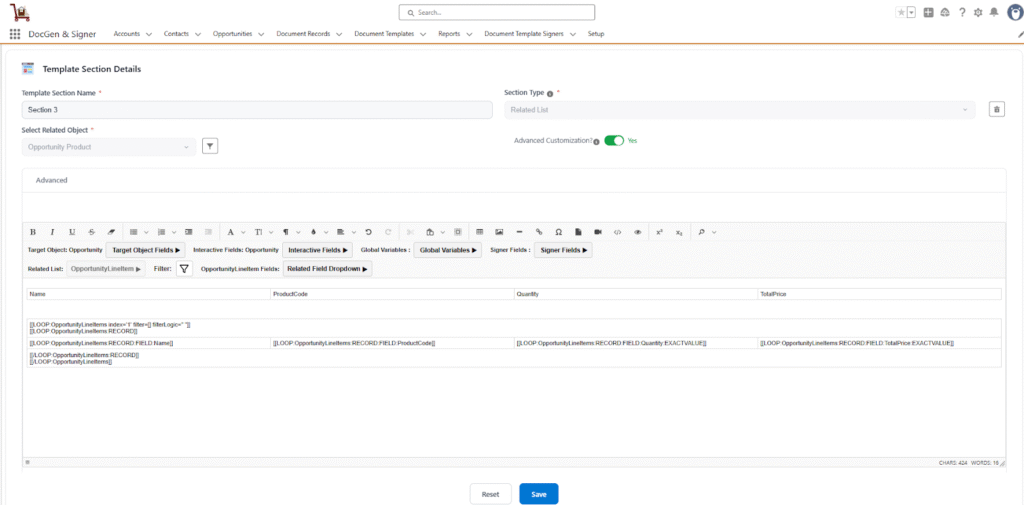The width and height of the screenshot is (1024, 505).
Task: Insert a link with the link icon
Action: [x=539, y=231]
